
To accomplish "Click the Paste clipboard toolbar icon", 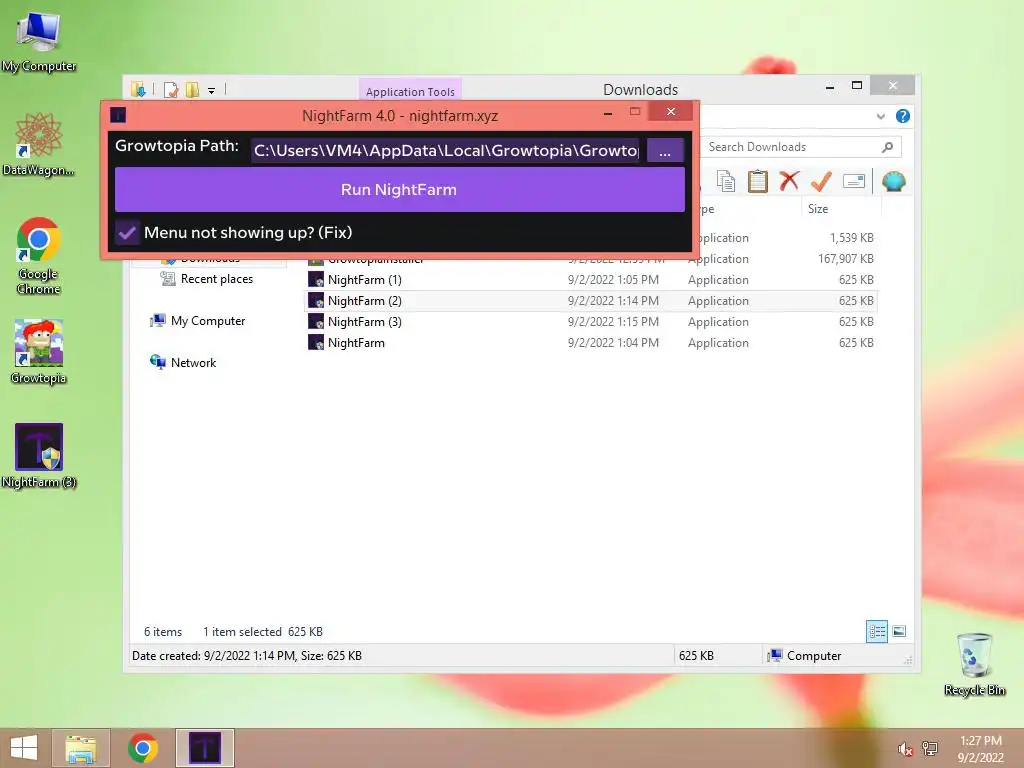I will coord(758,181).
